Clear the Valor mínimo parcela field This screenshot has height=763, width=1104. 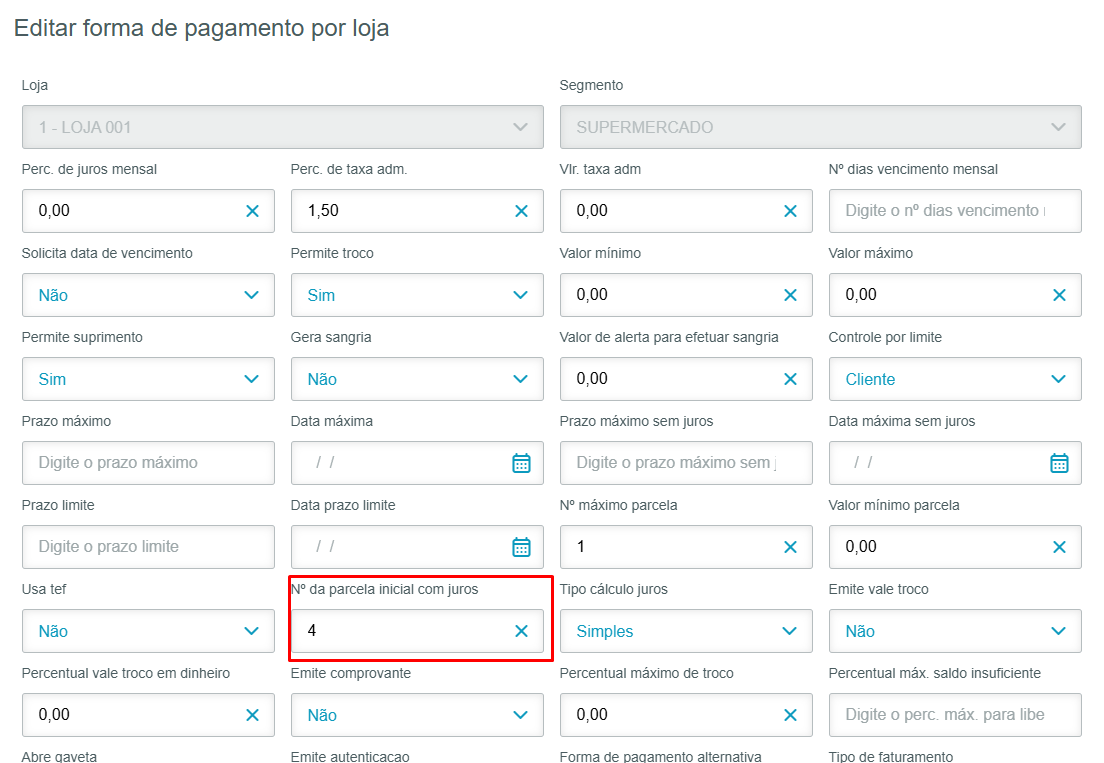(x=1059, y=547)
